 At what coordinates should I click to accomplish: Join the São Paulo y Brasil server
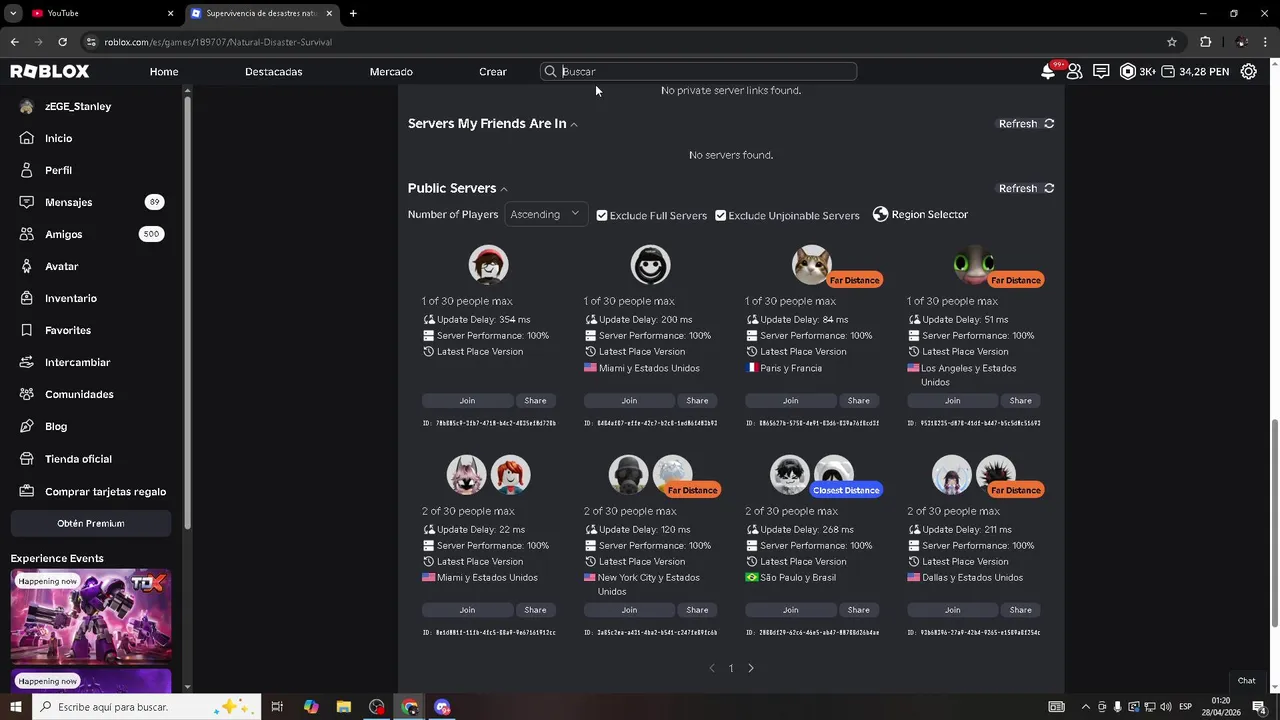[x=791, y=610]
